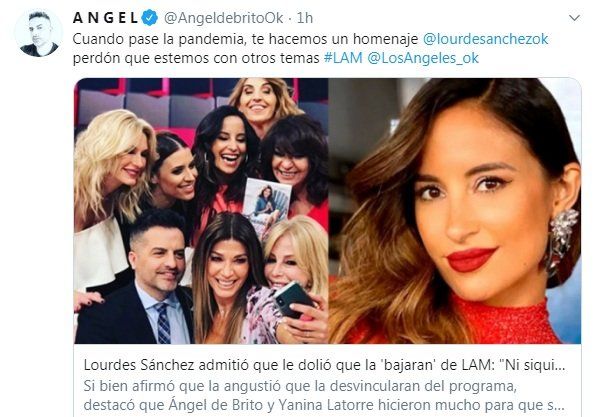Click the article description text below headline
Image resolution: width=597 pixels, height=417 pixels.
coord(324,395)
